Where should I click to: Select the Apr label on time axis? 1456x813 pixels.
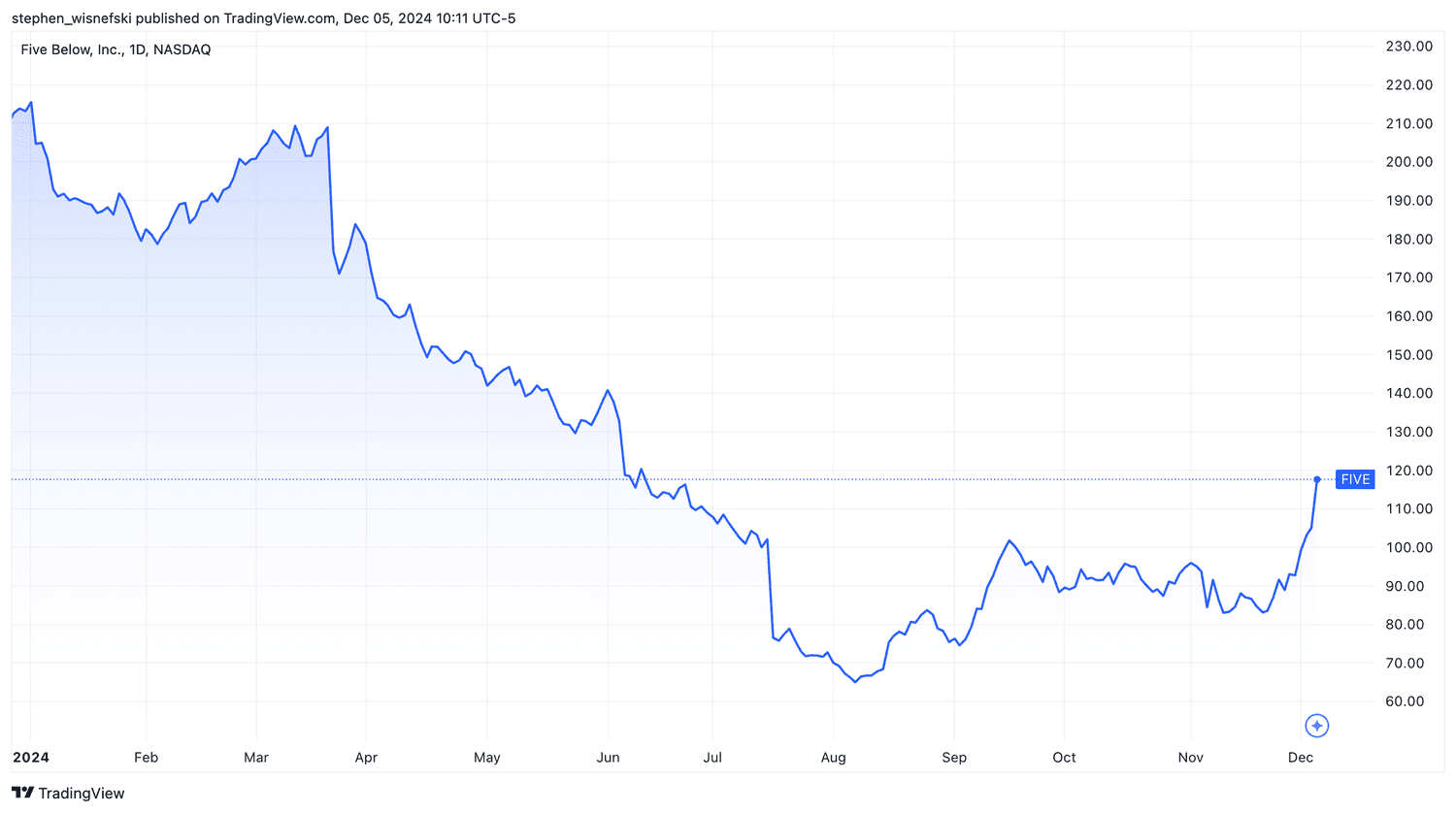366,758
